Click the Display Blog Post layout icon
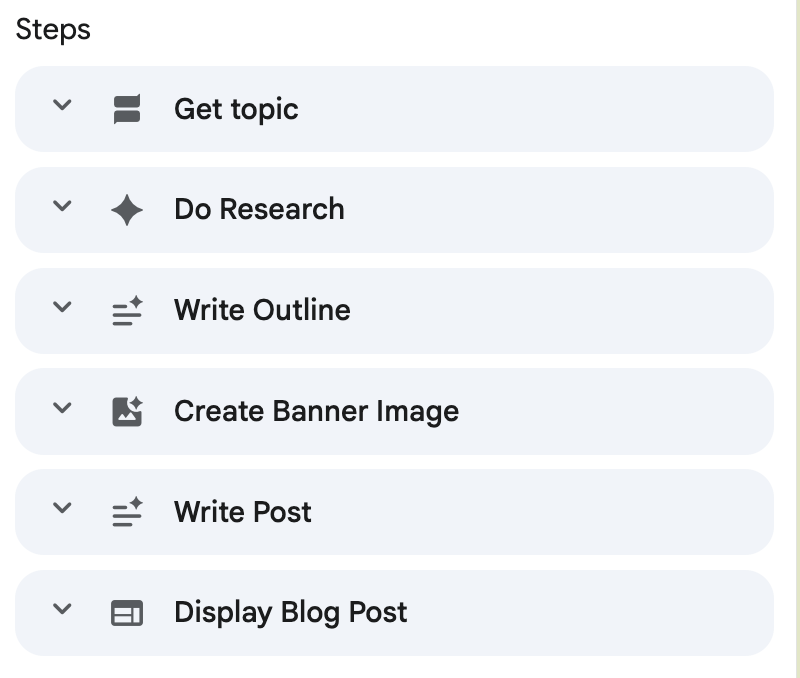800x678 pixels. [127, 613]
